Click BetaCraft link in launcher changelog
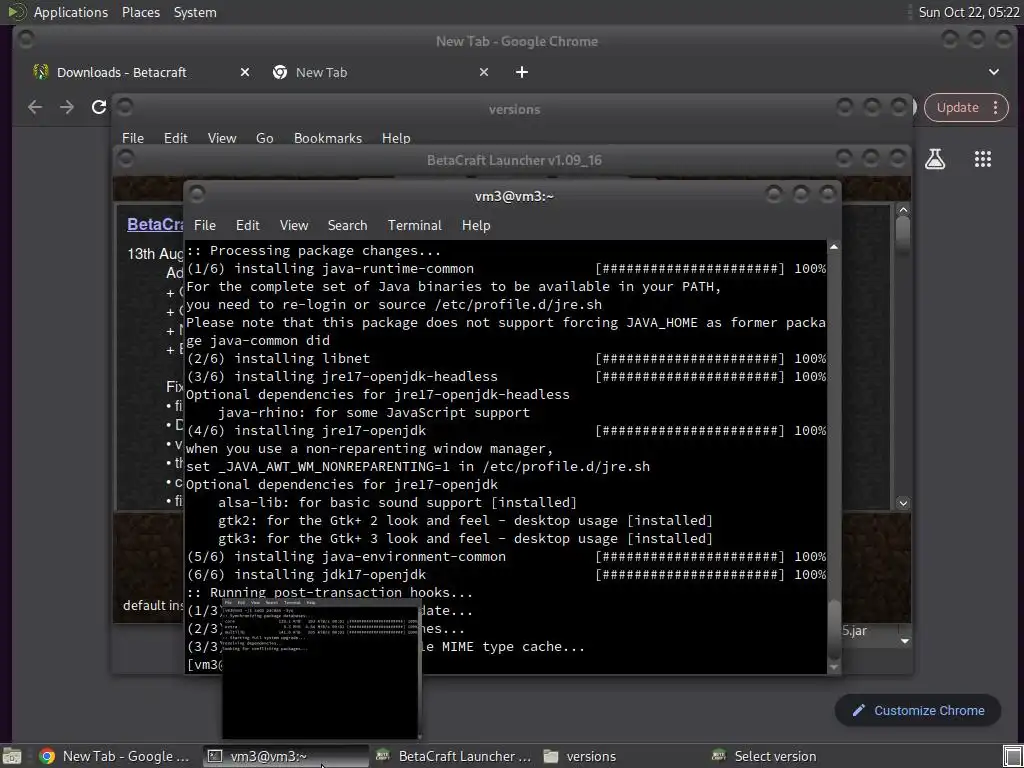This screenshot has height=768, width=1024. click(155, 225)
